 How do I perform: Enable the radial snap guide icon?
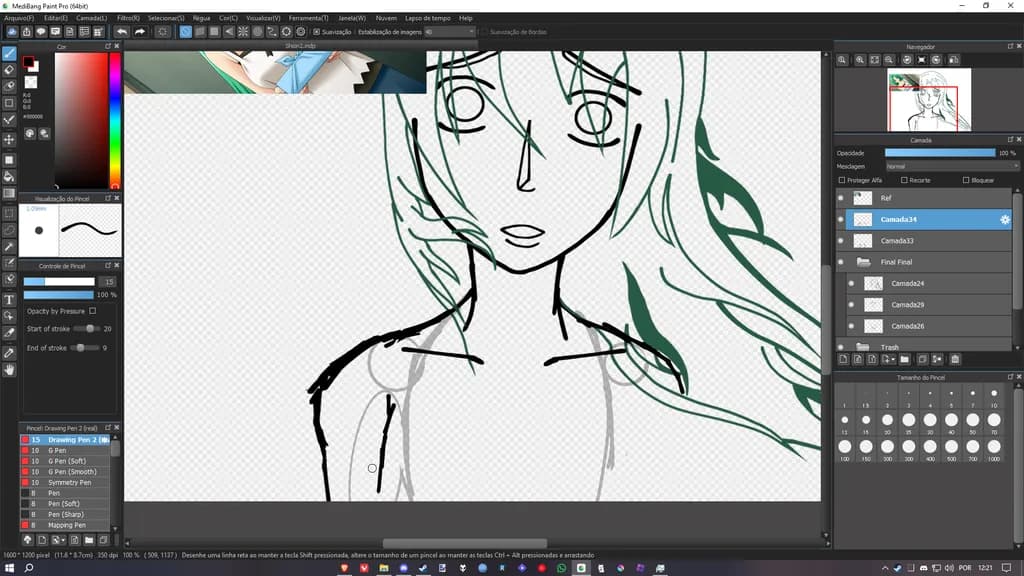243,31
